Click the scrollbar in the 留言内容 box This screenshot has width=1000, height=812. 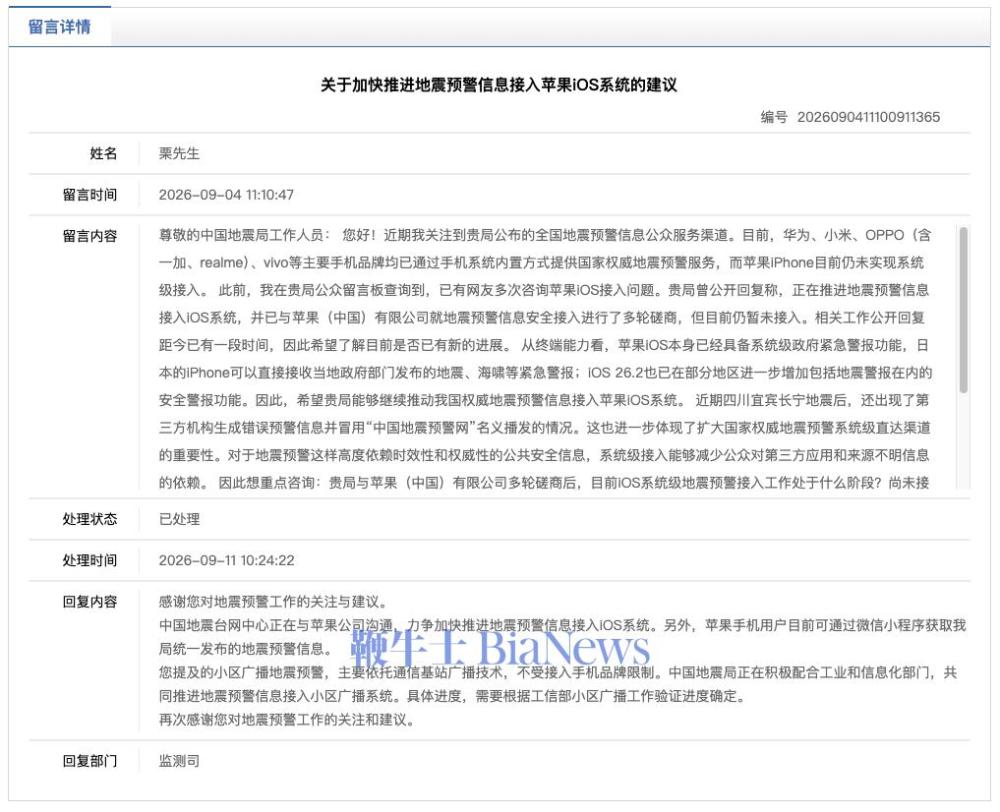click(963, 310)
